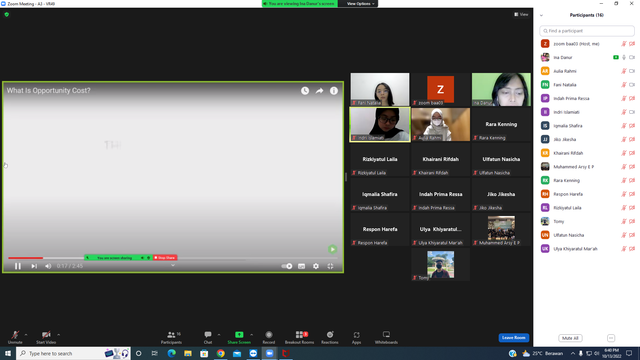Image resolution: width=640 pixels, height=360 pixels.
Task: Open Google Chrome from the taskbar
Action: tap(220, 353)
